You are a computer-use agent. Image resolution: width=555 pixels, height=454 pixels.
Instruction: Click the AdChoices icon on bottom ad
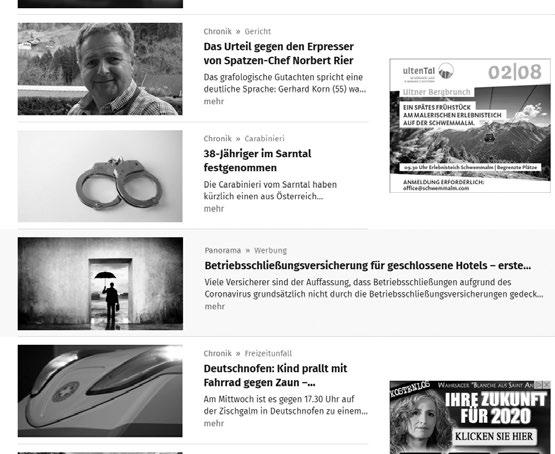tap(539, 384)
